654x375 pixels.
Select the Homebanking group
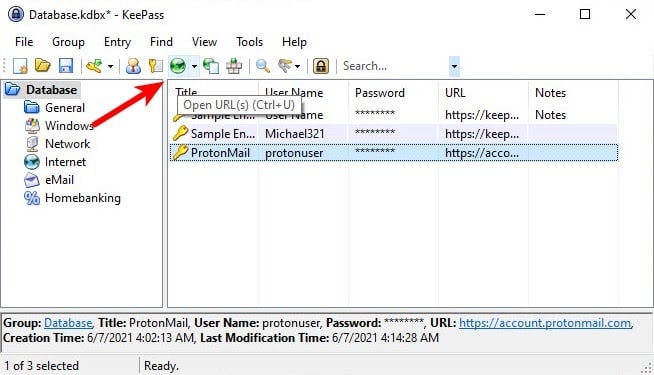pos(83,198)
